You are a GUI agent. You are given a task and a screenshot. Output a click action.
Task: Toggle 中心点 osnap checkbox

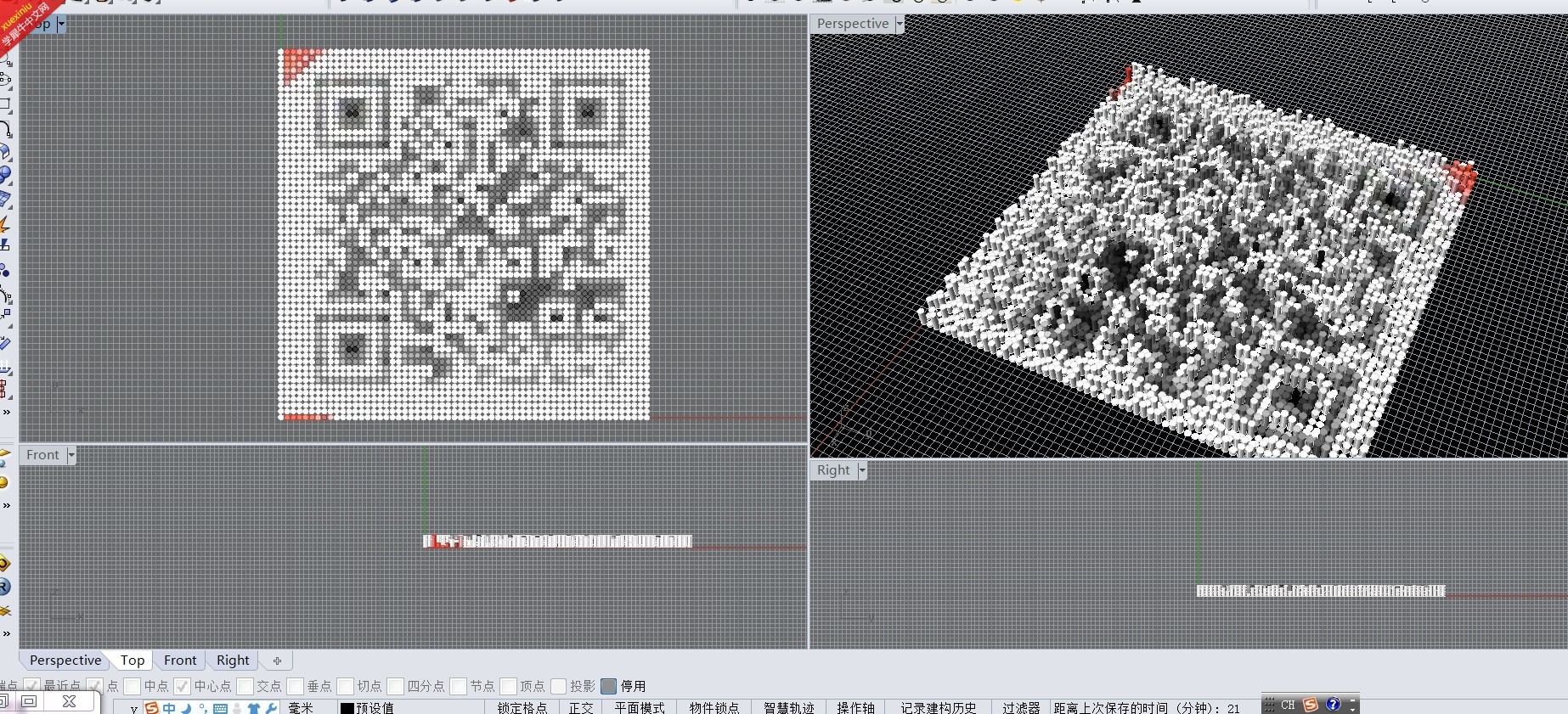182,686
